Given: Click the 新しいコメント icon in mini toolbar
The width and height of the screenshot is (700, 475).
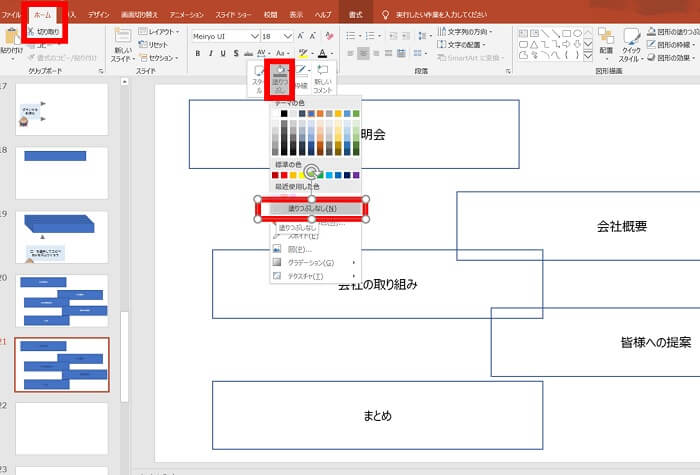Looking at the screenshot, I should click(322, 77).
